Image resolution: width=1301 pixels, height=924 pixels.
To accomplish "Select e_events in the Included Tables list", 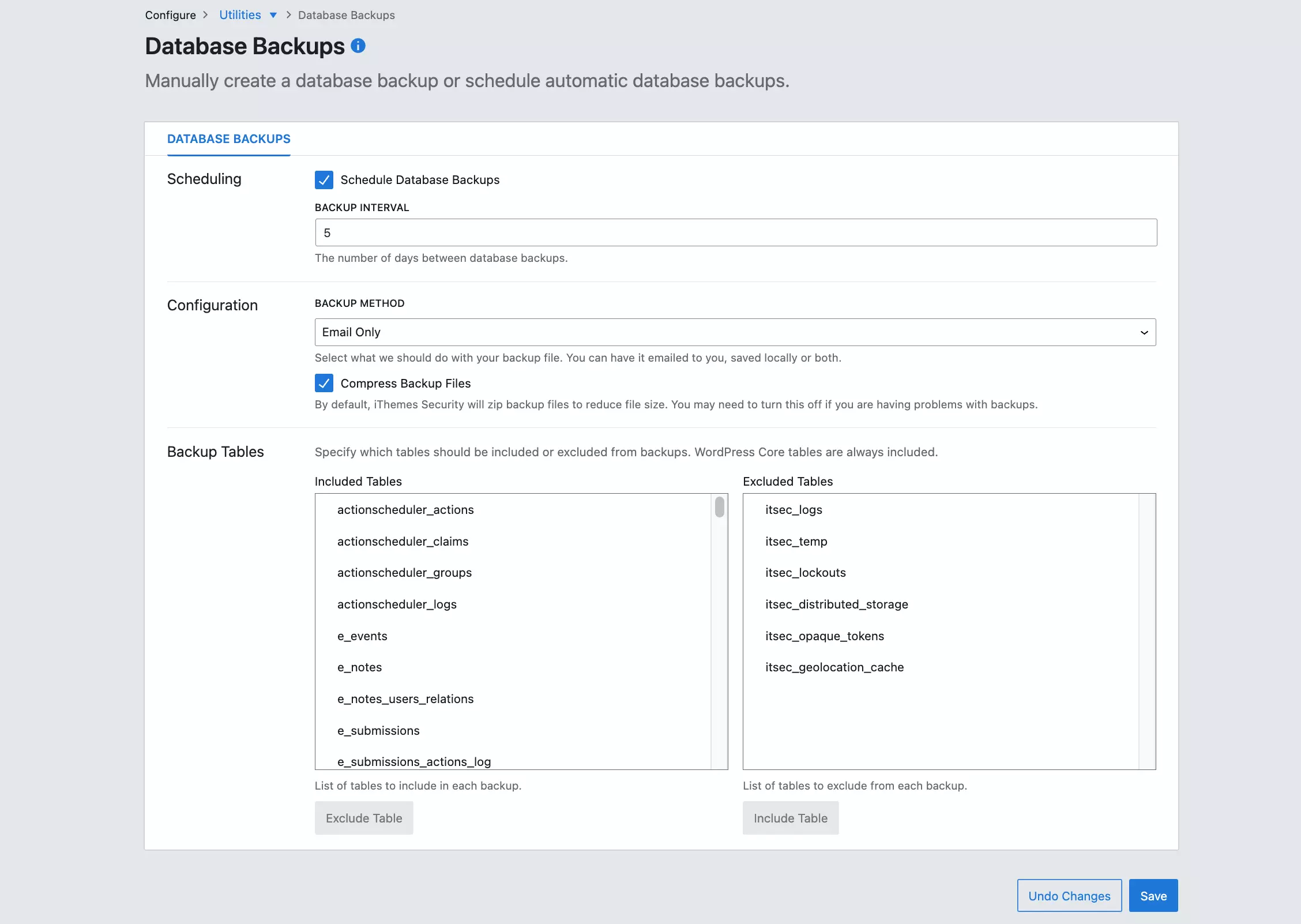I will (362, 636).
